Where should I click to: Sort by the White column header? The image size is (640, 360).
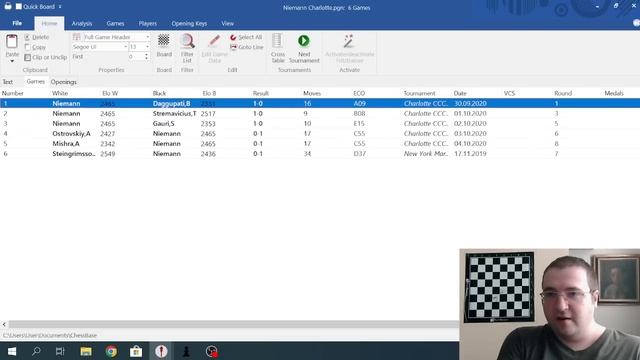pyautogui.click(x=60, y=93)
